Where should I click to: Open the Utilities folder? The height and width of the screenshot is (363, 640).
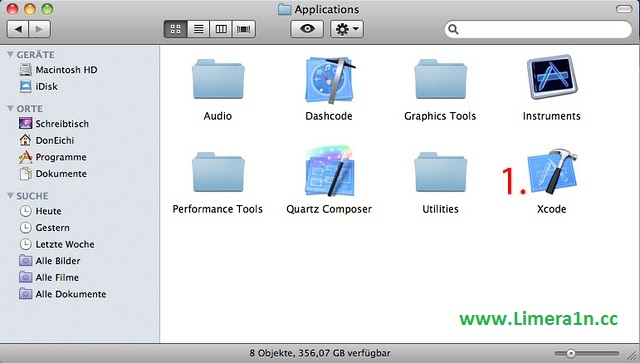point(440,172)
